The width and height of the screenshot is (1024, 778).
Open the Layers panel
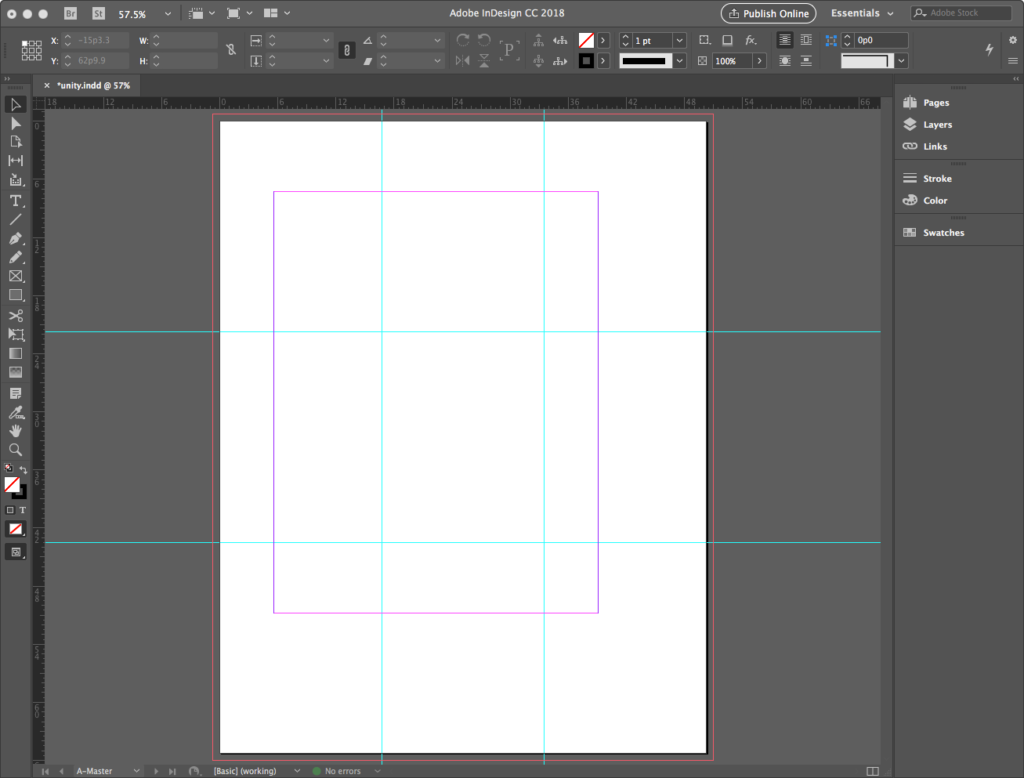[x=937, y=125]
